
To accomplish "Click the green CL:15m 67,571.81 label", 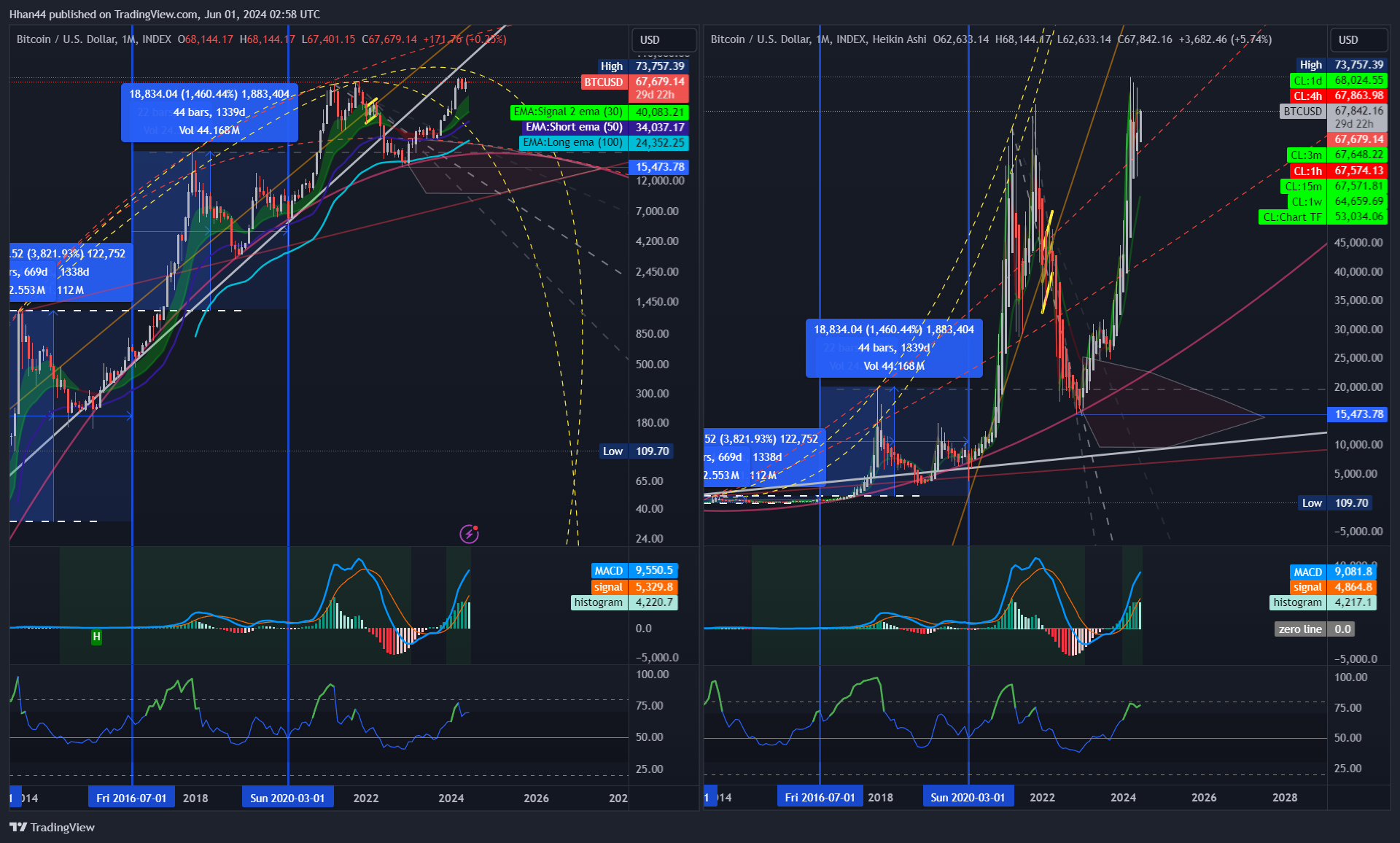I will [1335, 186].
